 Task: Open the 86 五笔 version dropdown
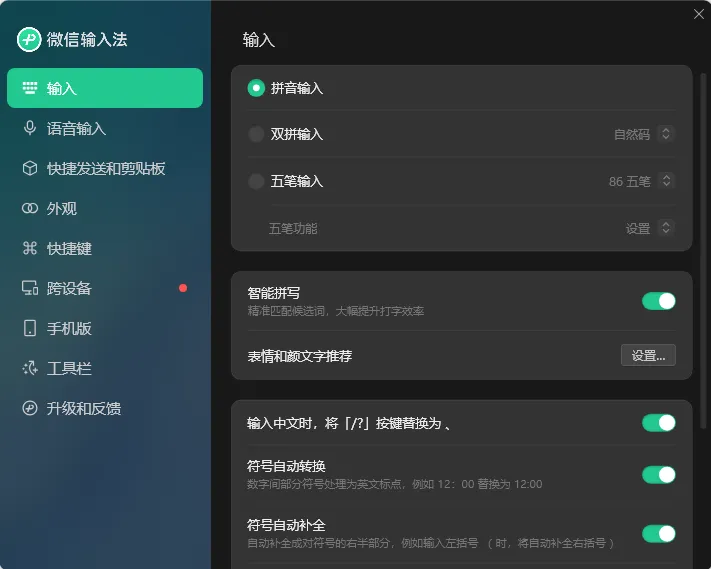pos(642,181)
